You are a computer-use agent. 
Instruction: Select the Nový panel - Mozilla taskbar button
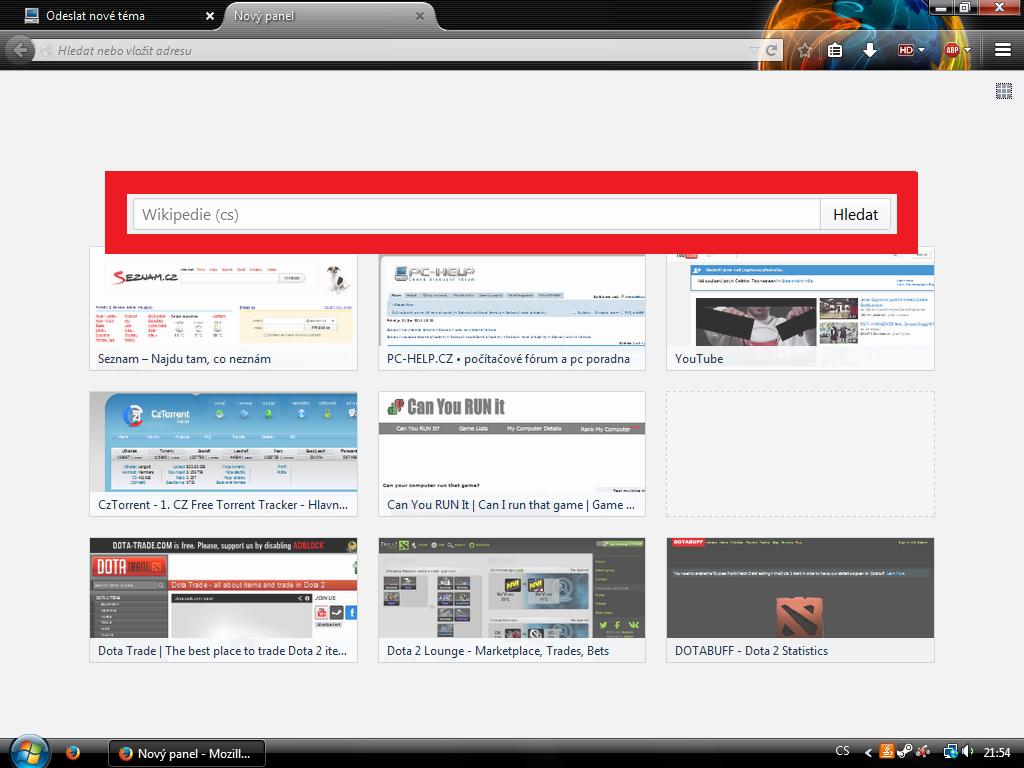[187, 753]
